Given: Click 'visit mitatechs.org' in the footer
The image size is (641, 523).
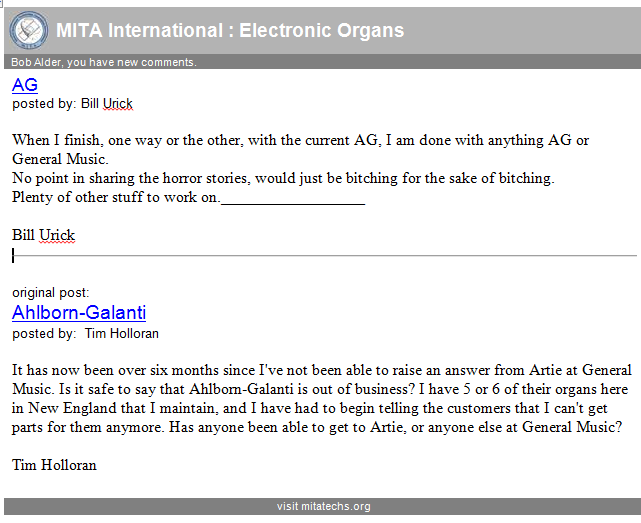Looking at the screenshot, I should click(323, 506).
